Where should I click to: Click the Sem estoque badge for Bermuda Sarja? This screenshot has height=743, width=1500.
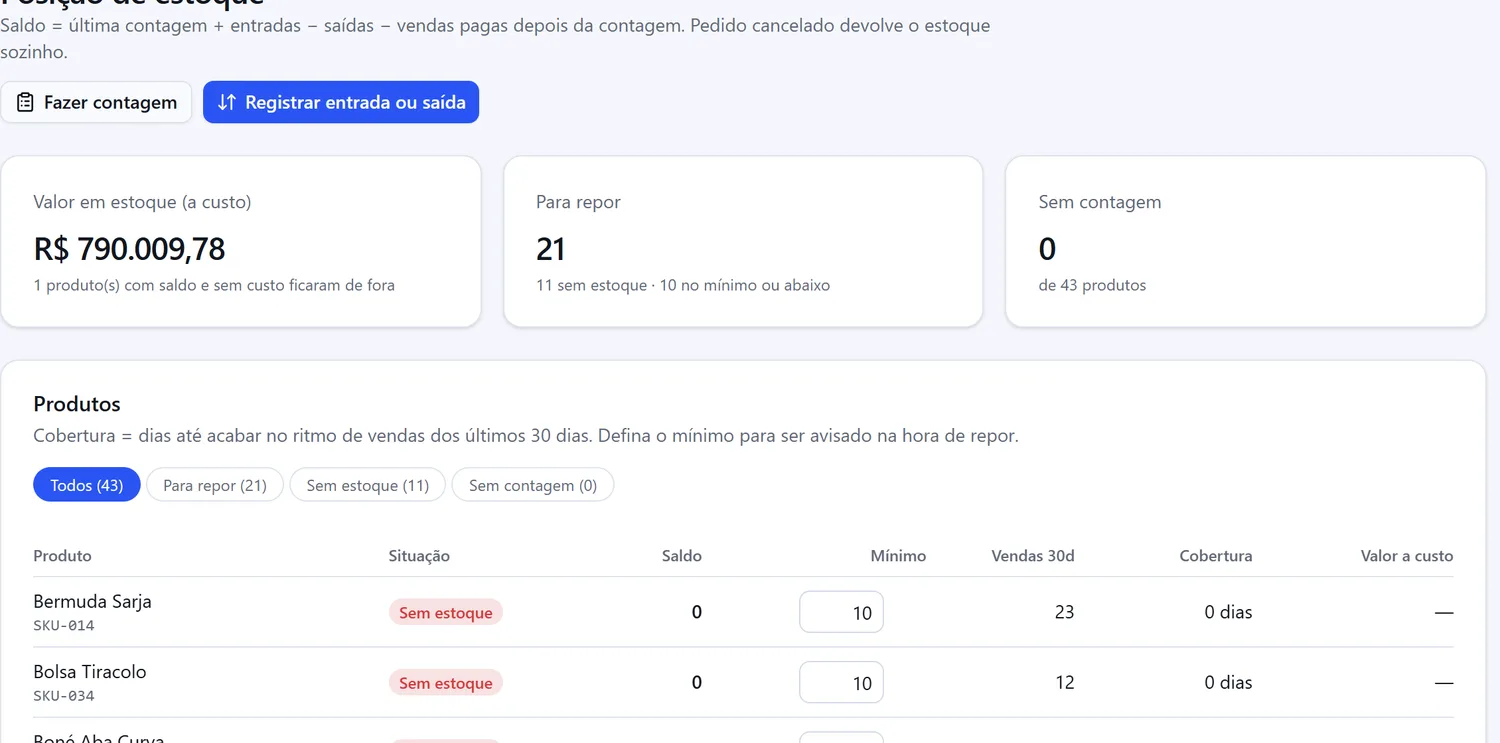tap(446, 612)
